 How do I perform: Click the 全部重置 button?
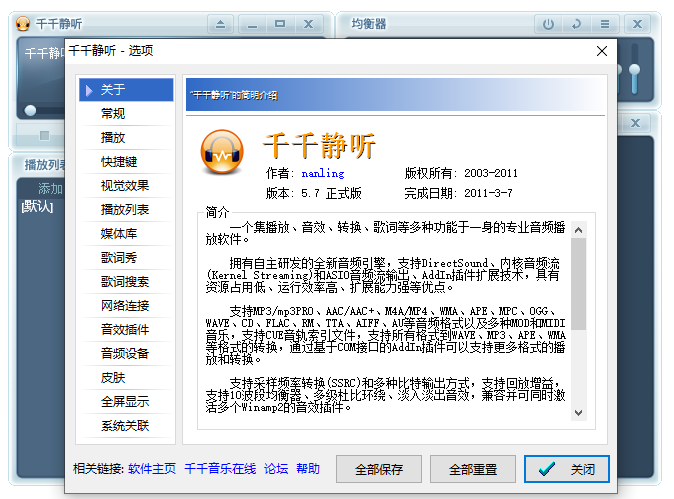click(473, 469)
